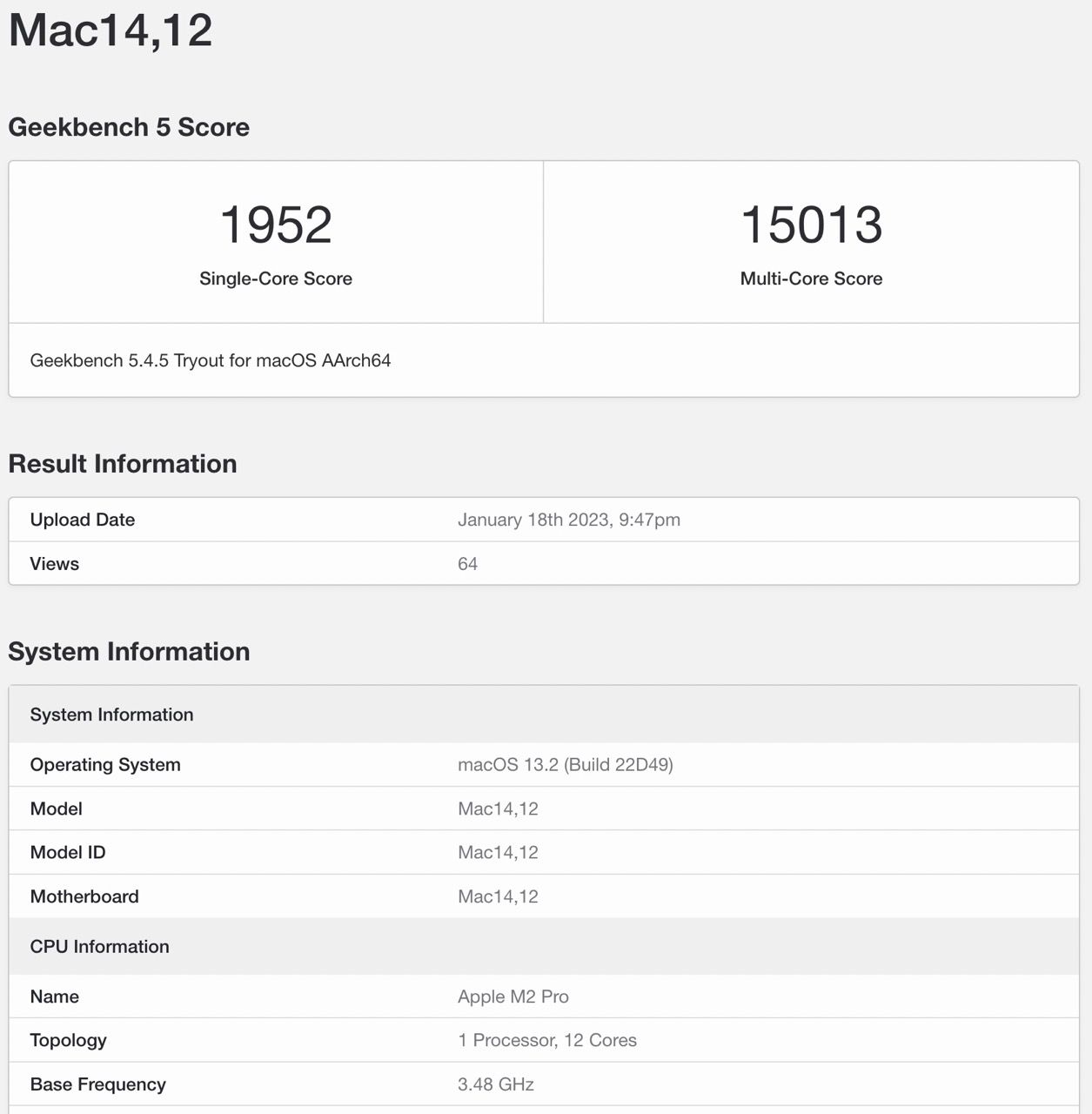Select the Topology row with 12 Cores
The image size is (1092, 1114).
(x=547, y=1040)
